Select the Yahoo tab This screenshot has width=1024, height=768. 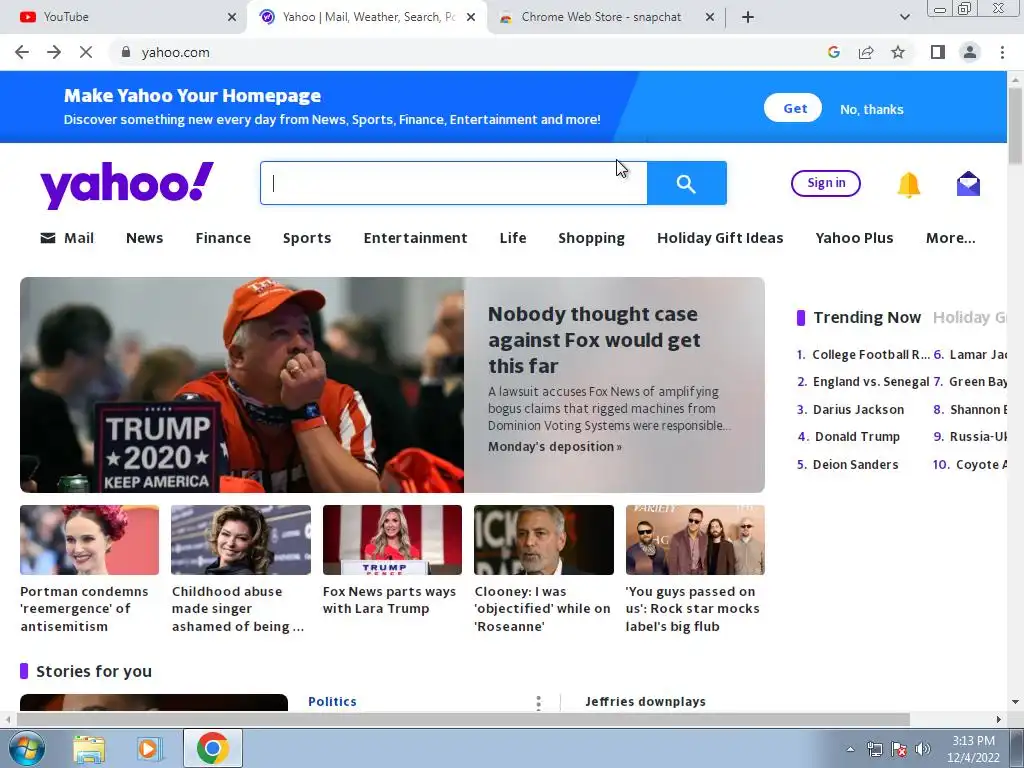point(369,17)
